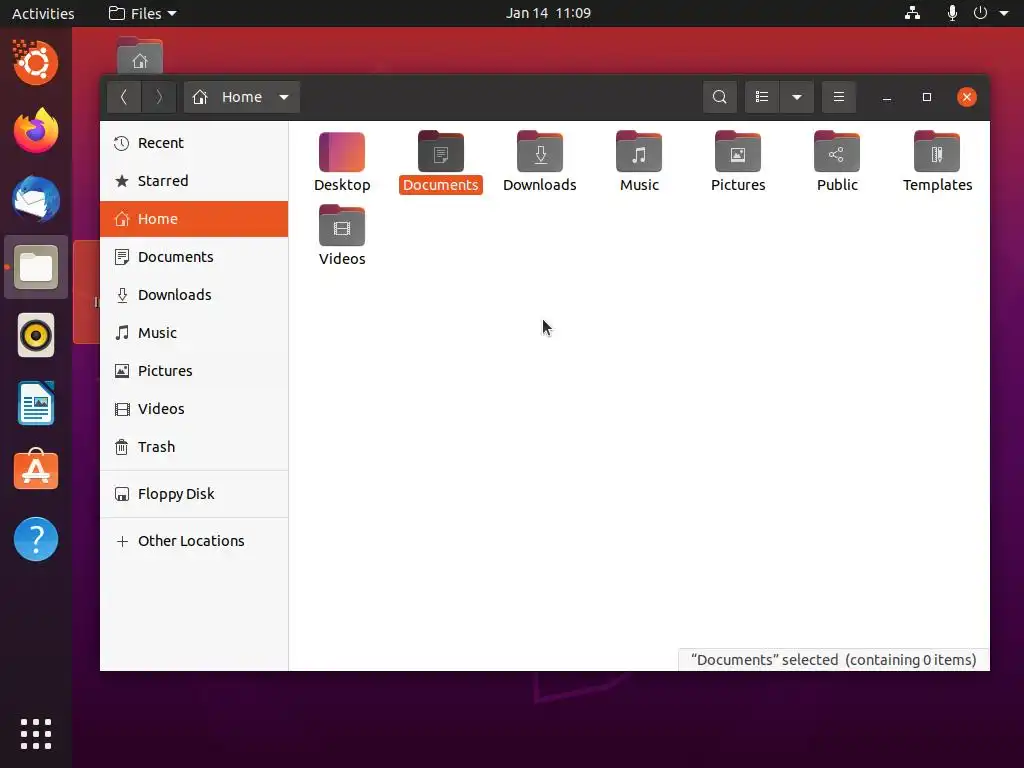Open Other Locations in the sidebar

pyautogui.click(x=194, y=541)
